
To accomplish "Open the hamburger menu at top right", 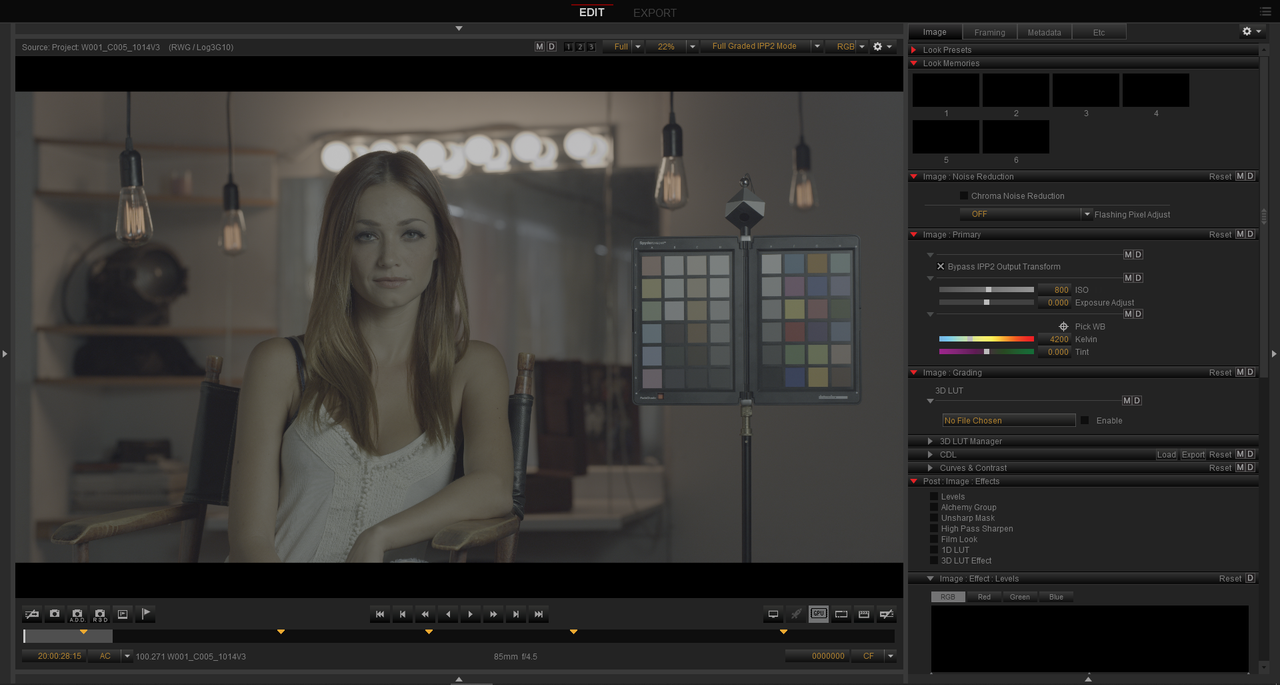I will coord(1265,12).
